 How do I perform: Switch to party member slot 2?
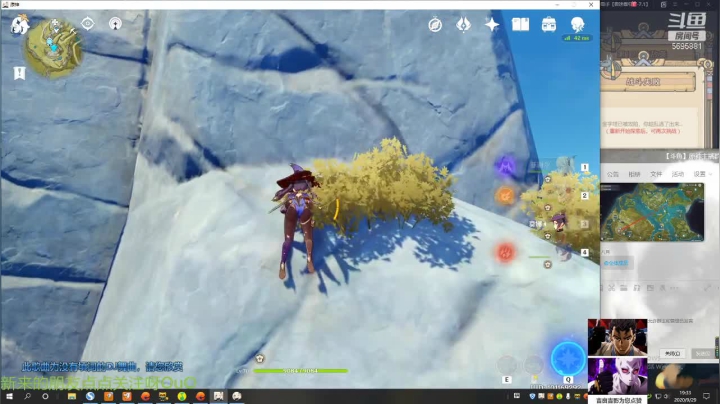click(585, 196)
